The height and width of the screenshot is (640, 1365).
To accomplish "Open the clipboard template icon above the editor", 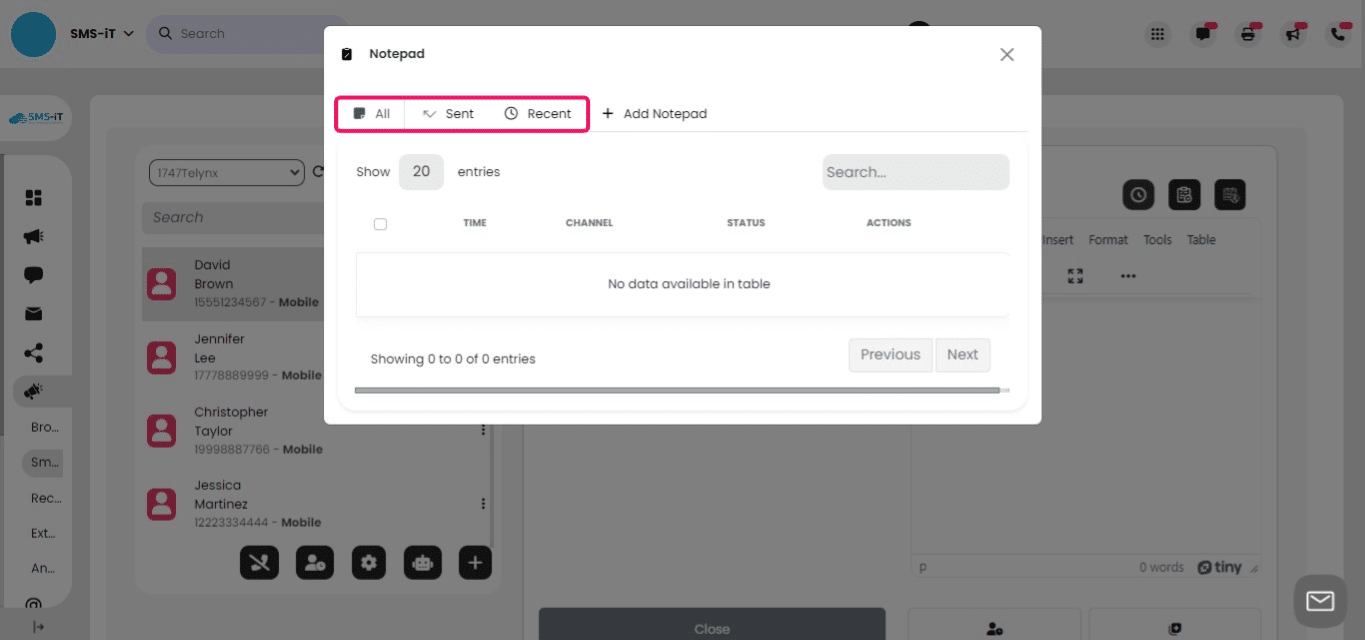I will (1184, 194).
